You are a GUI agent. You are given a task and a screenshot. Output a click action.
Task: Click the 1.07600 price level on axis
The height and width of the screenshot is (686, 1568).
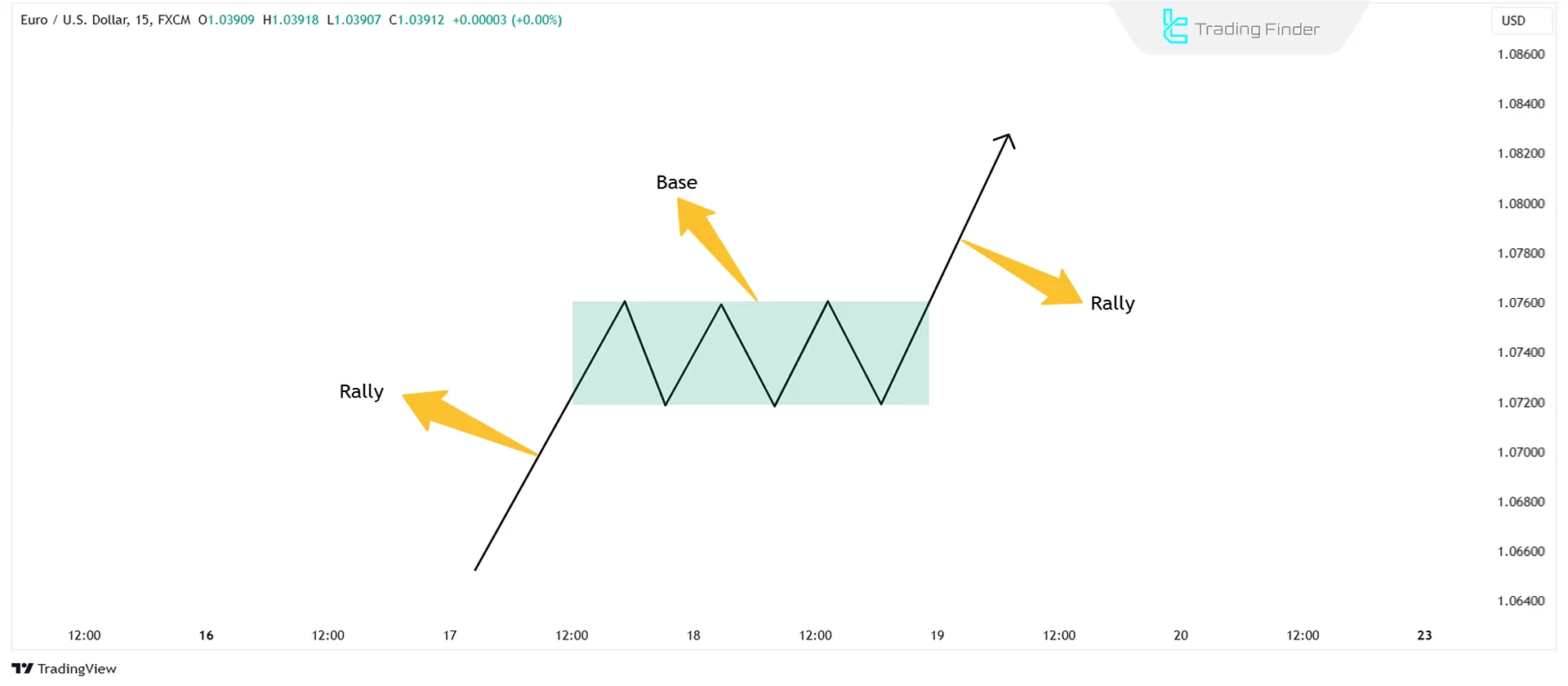(x=1521, y=303)
